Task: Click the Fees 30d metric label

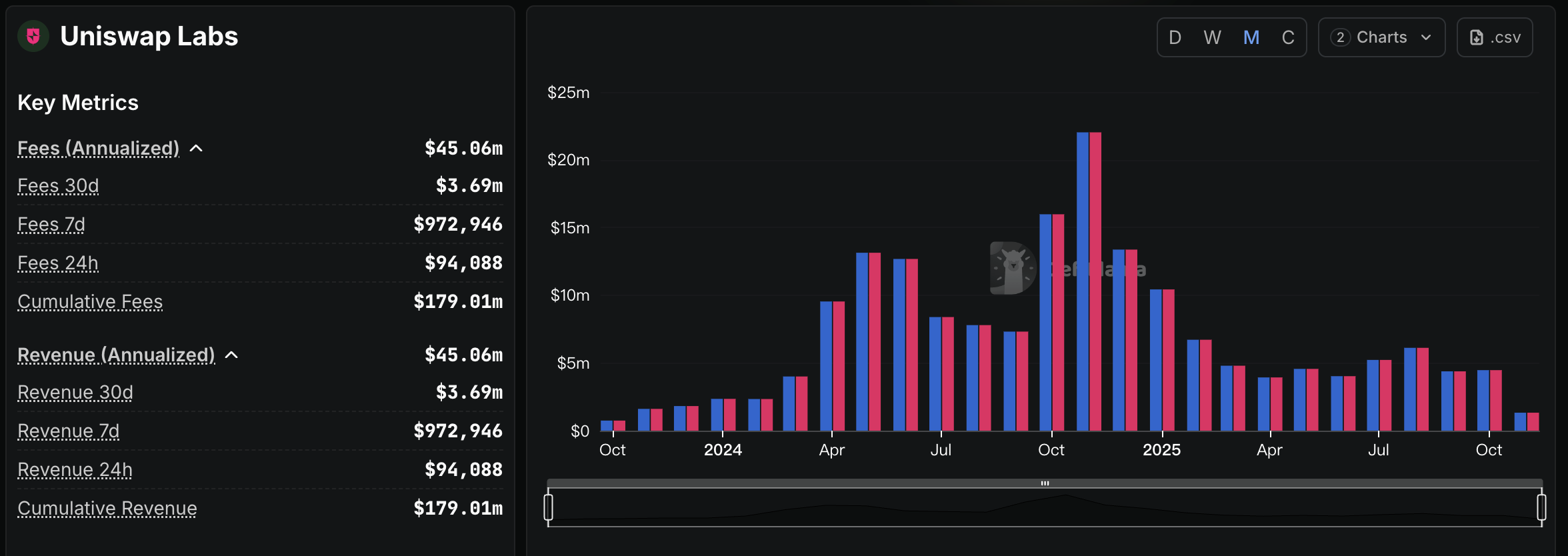Action: 58,185
